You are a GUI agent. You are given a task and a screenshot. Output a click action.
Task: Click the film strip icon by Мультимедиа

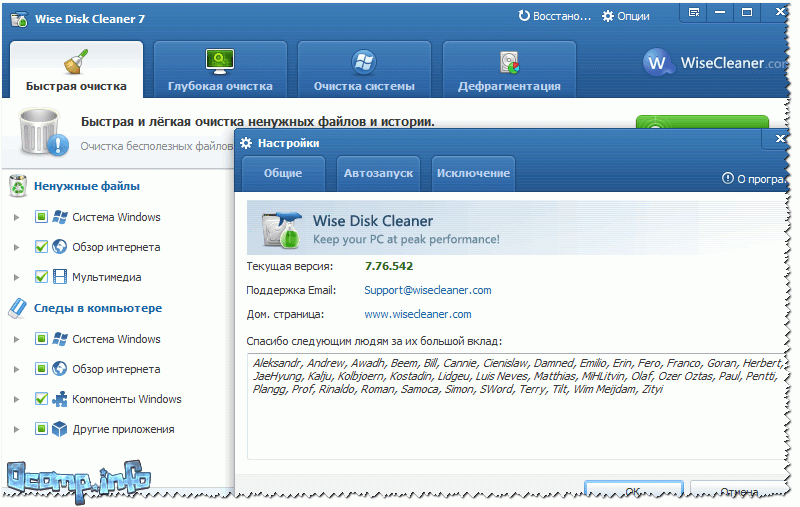point(60,277)
